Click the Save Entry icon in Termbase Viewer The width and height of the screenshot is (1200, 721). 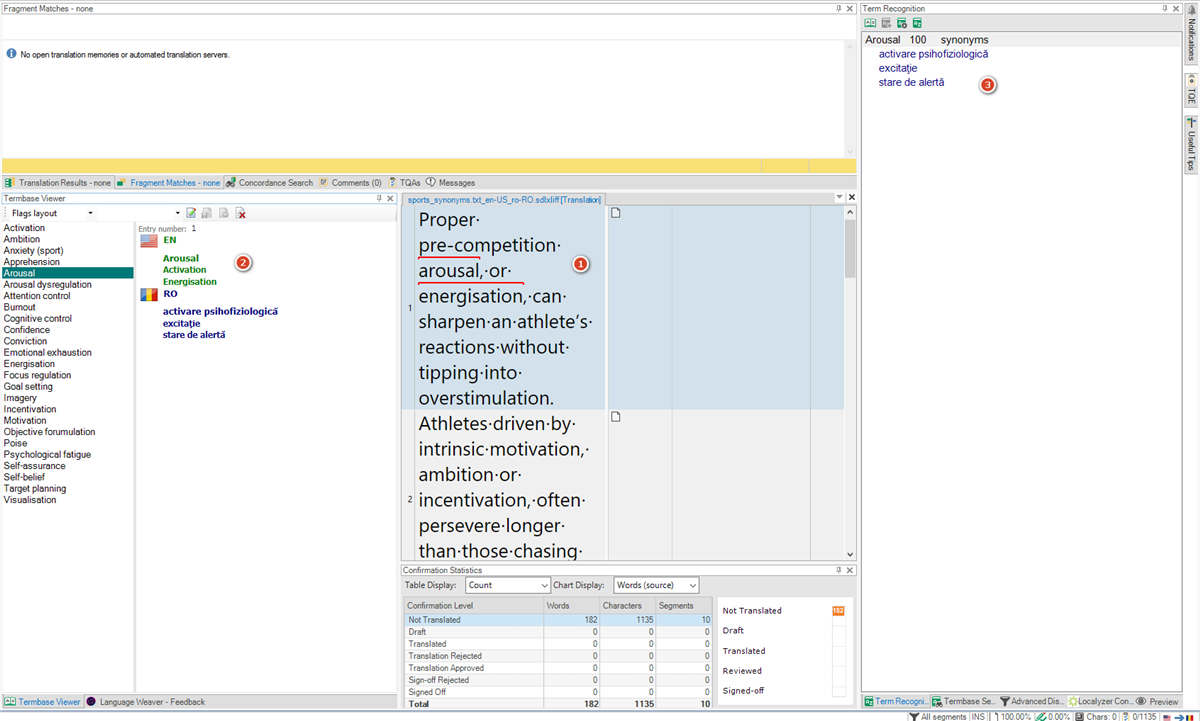pos(207,213)
